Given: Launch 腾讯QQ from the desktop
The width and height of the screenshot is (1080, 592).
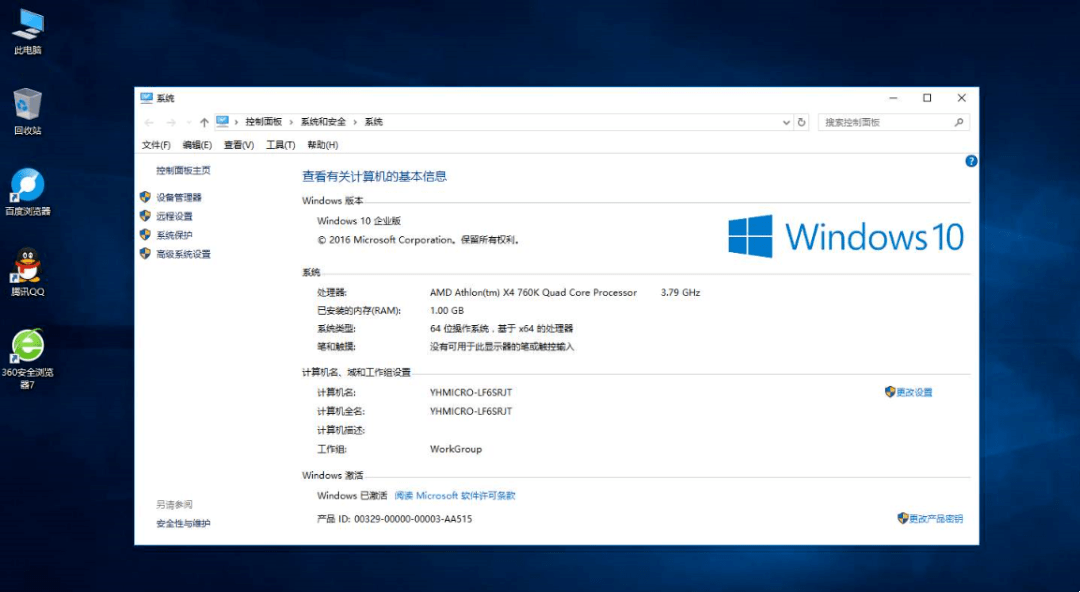Looking at the screenshot, I should pos(27,269).
